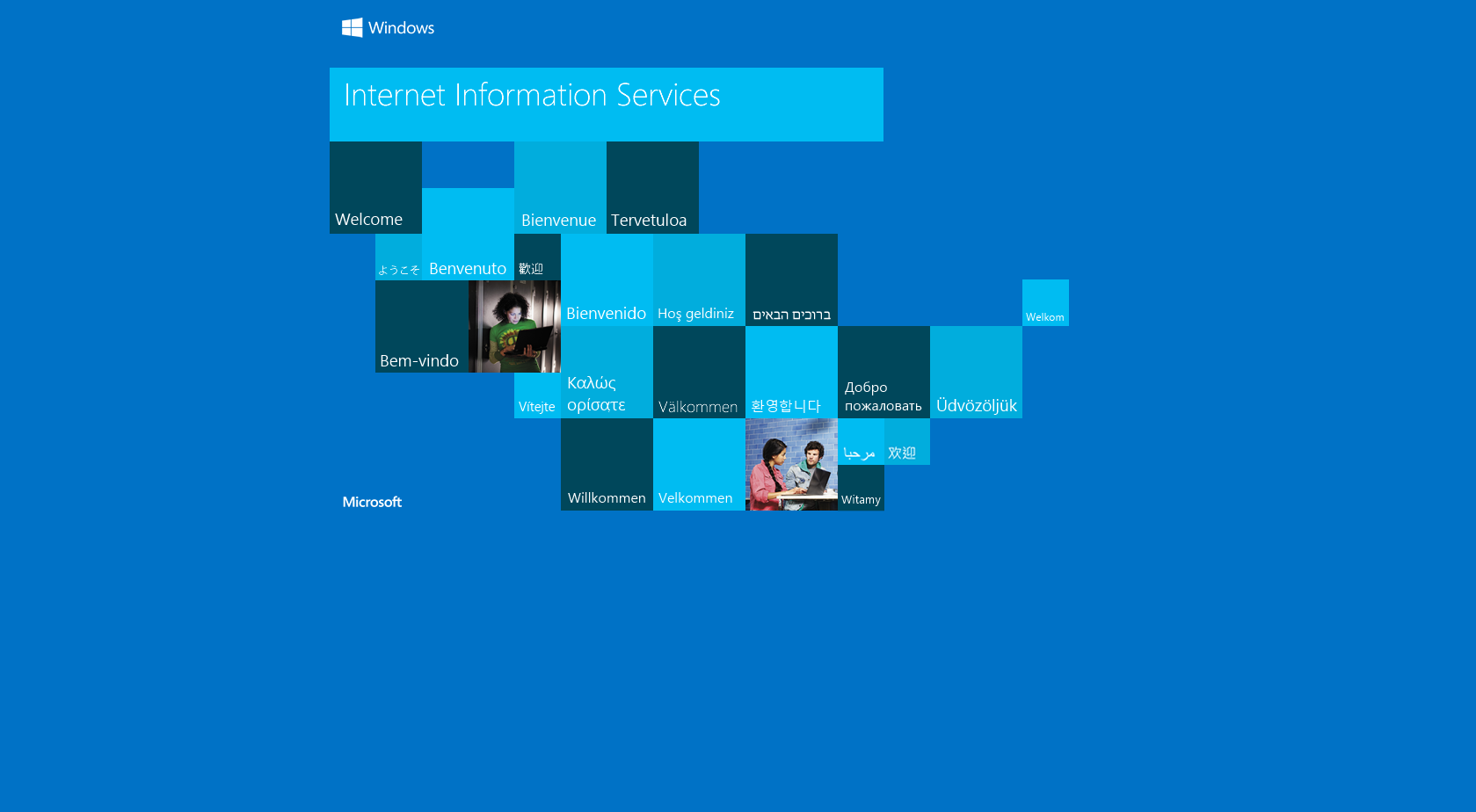This screenshot has height=812, width=1476.
Task: Click the Windows wordmark text
Action: pos(401,28)
